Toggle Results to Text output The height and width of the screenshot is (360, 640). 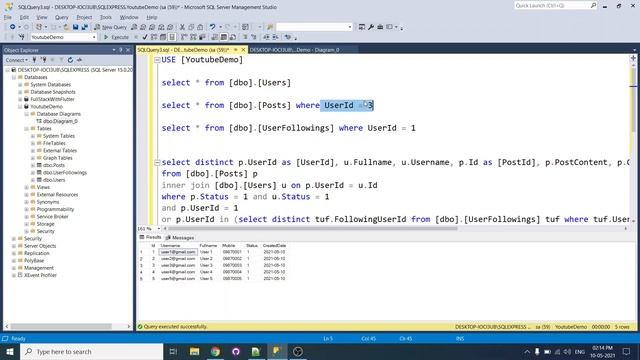pyautogui.click(x=215, y=37)
